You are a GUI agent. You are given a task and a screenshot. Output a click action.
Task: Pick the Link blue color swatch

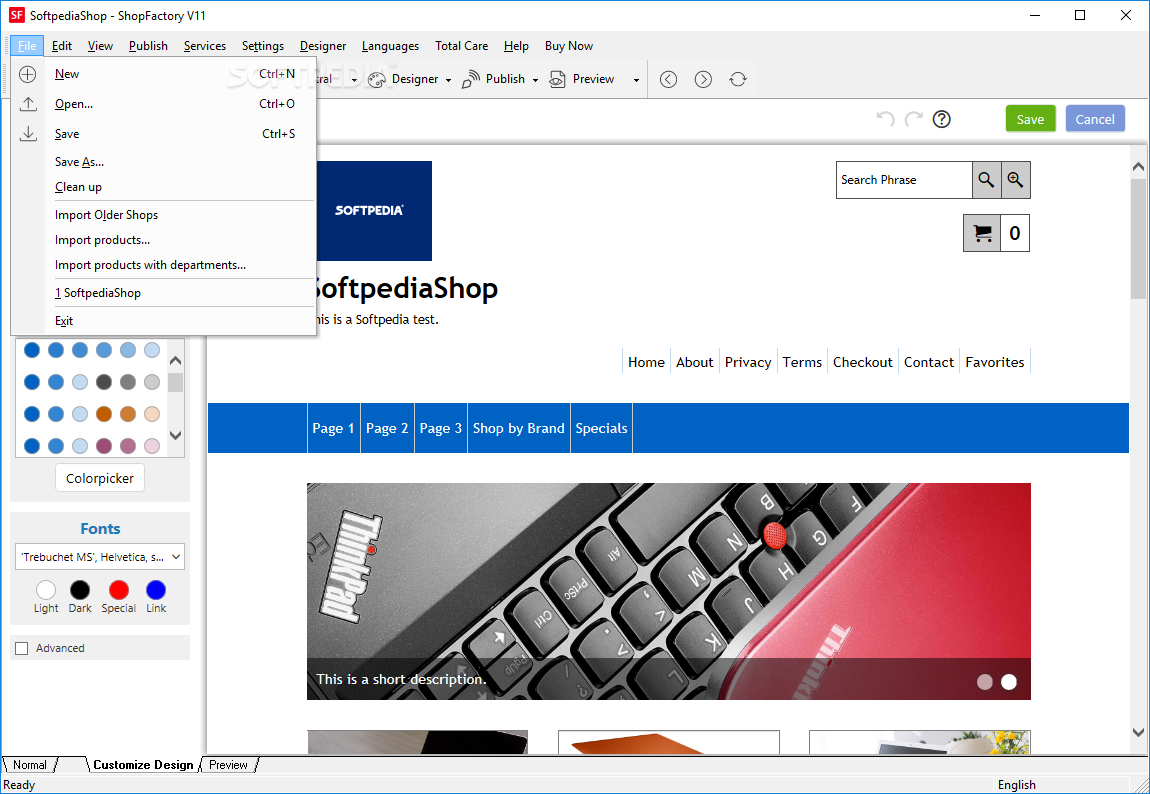(156, 590)
